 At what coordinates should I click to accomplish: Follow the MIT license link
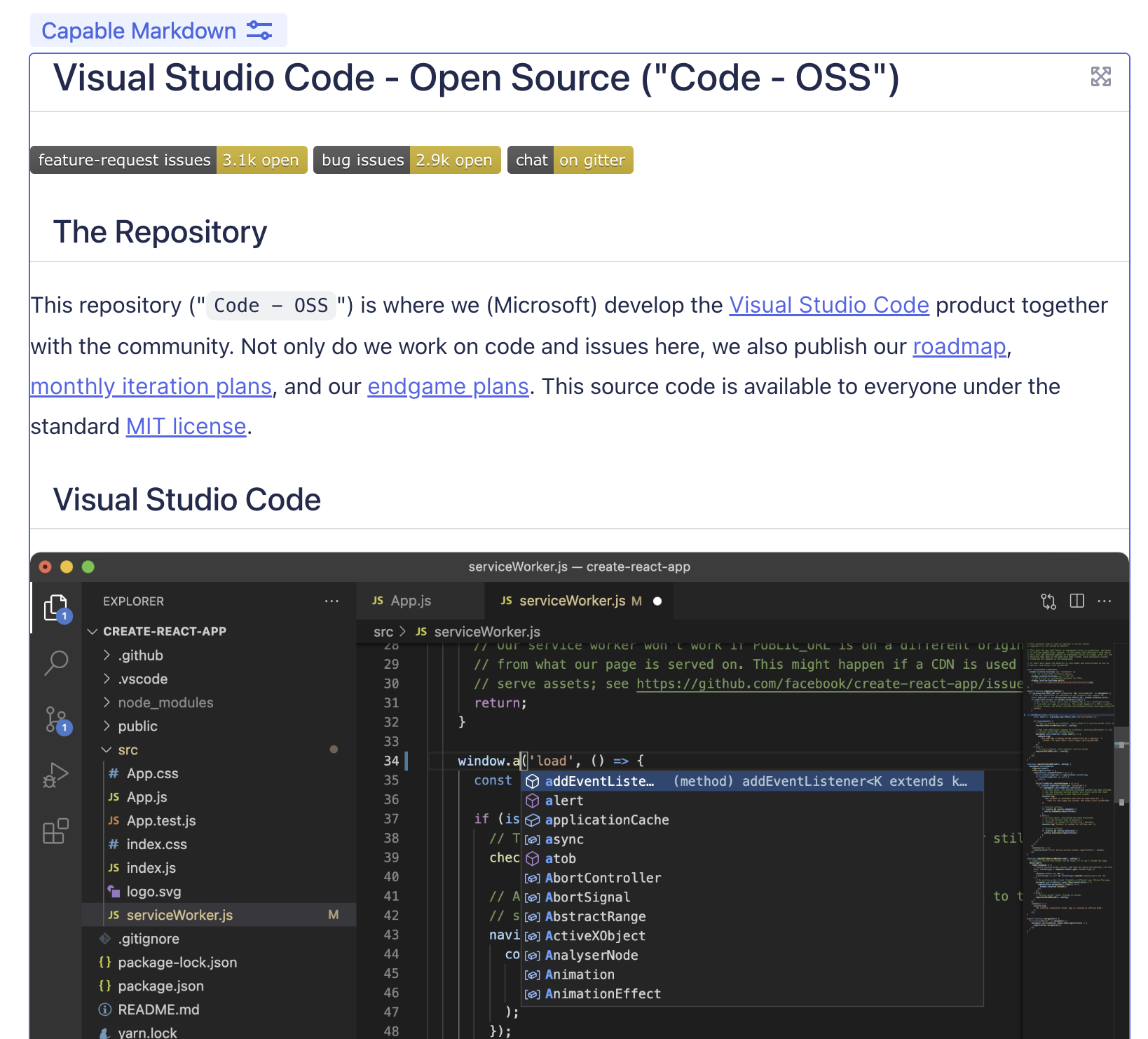point(186,427)
